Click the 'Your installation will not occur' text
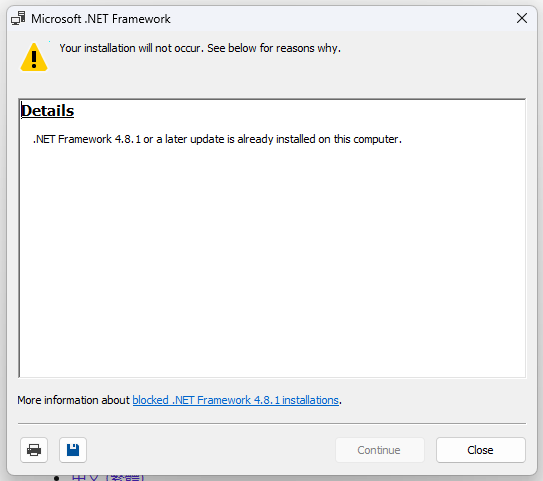Viewport: 543px width, 481px height. pos(200,48)
